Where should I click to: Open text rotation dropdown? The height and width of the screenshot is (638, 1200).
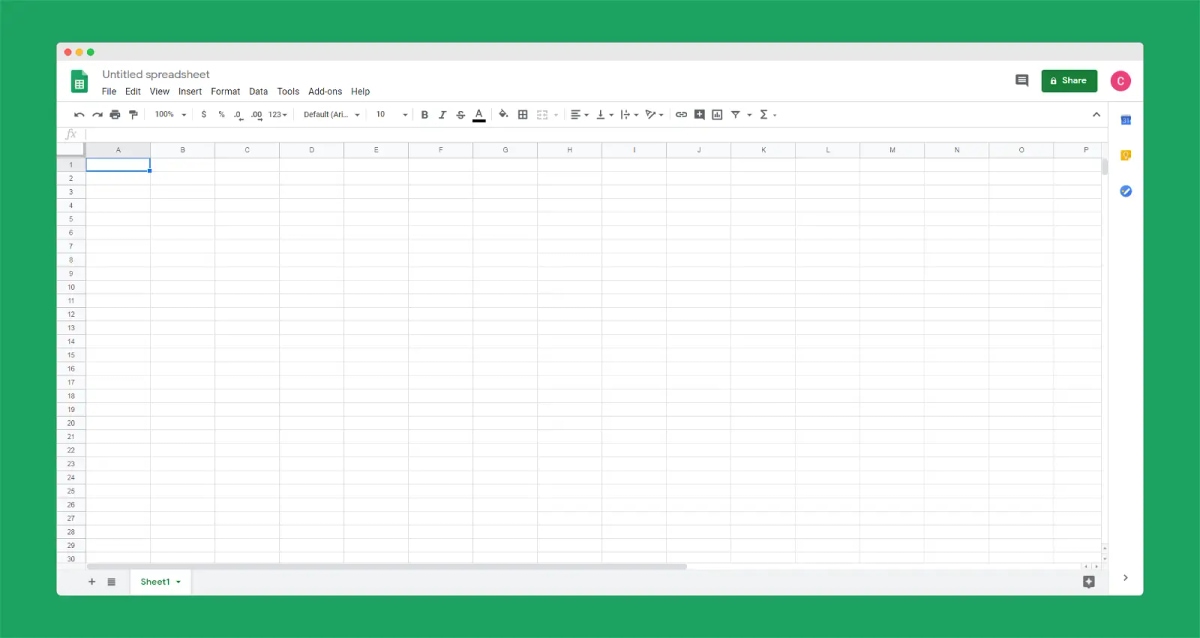coord(655,115)
